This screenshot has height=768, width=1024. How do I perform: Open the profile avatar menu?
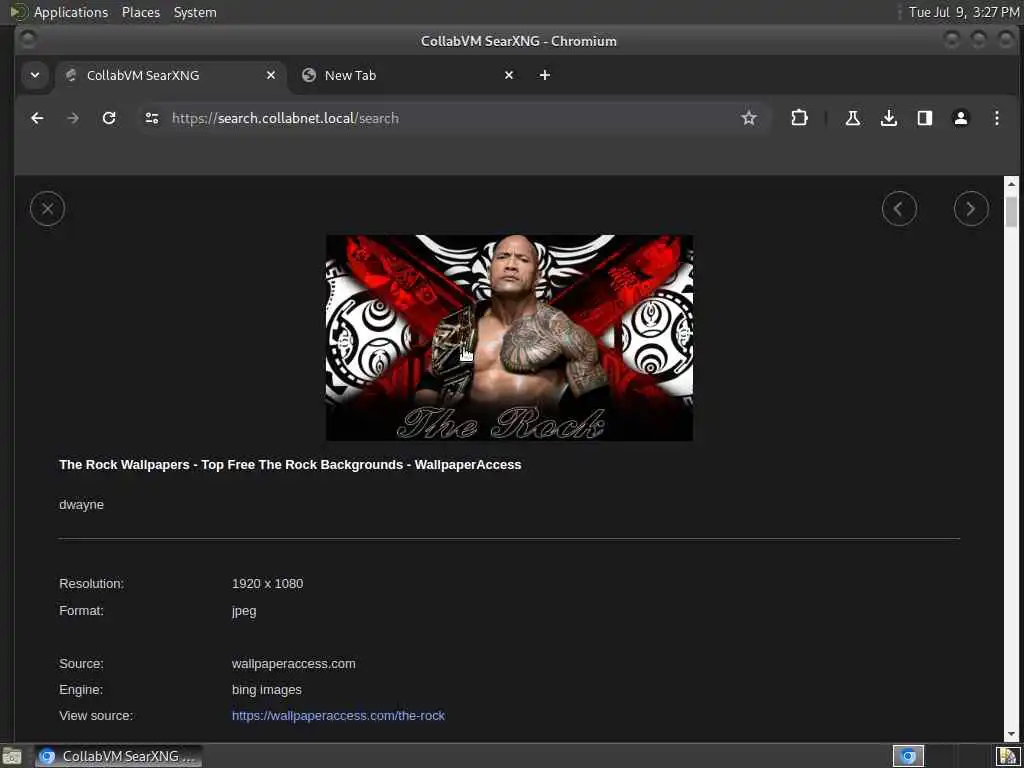coord(961,118)
